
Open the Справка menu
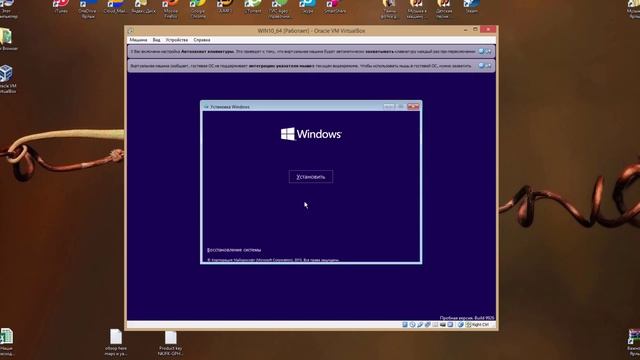pos(202,40)
